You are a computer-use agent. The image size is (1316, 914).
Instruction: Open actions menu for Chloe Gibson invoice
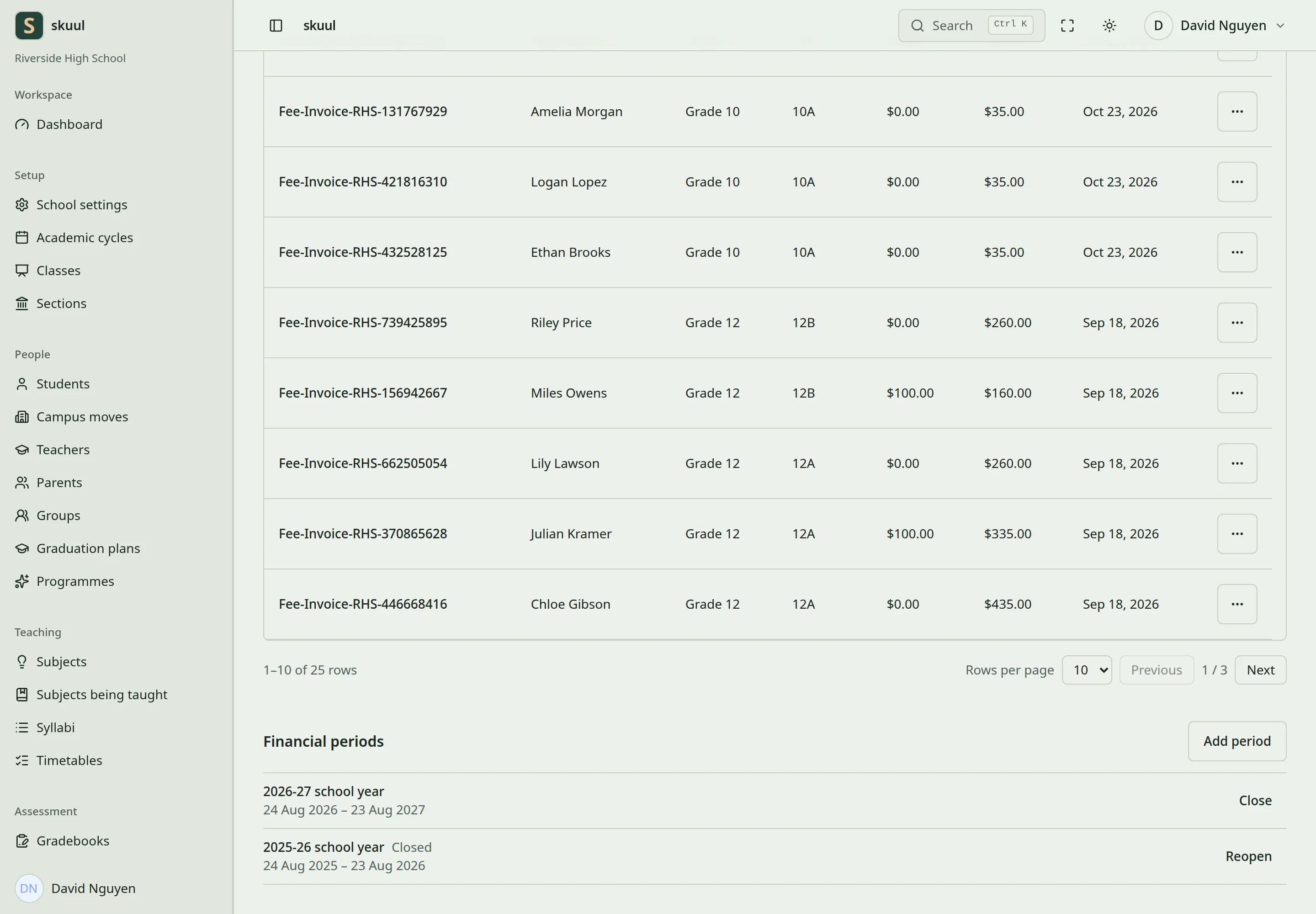(x=1237, y=605)
